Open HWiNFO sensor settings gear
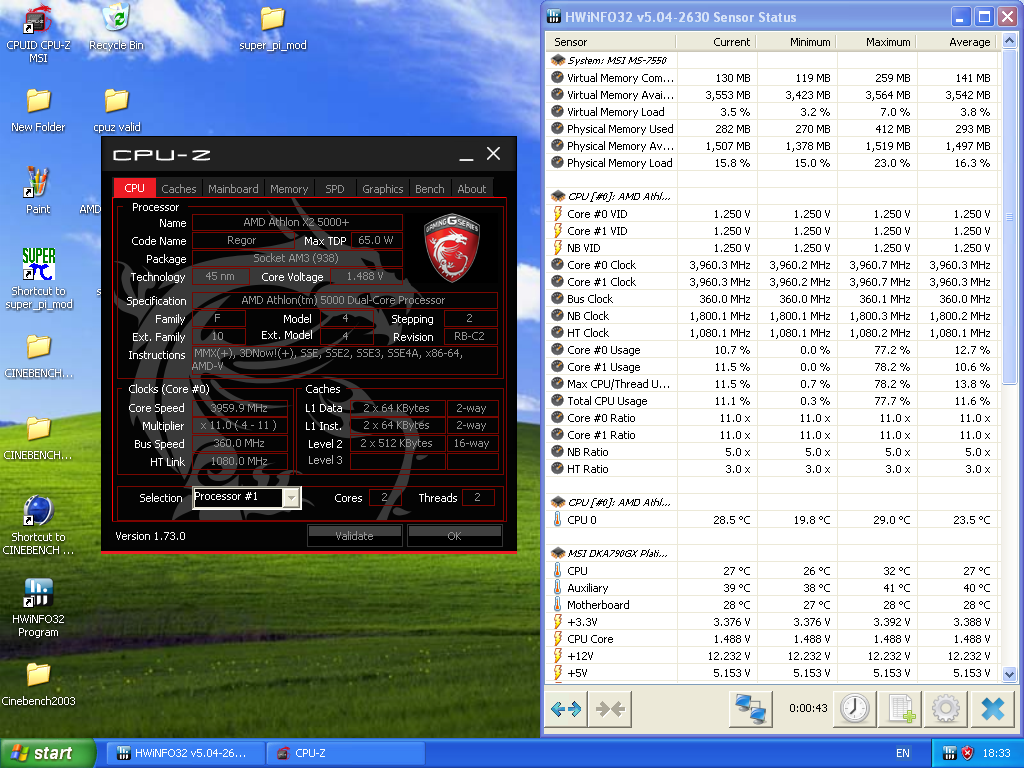Image resolution: width=1024 pixels, height=768 pixels. (946, 709)
